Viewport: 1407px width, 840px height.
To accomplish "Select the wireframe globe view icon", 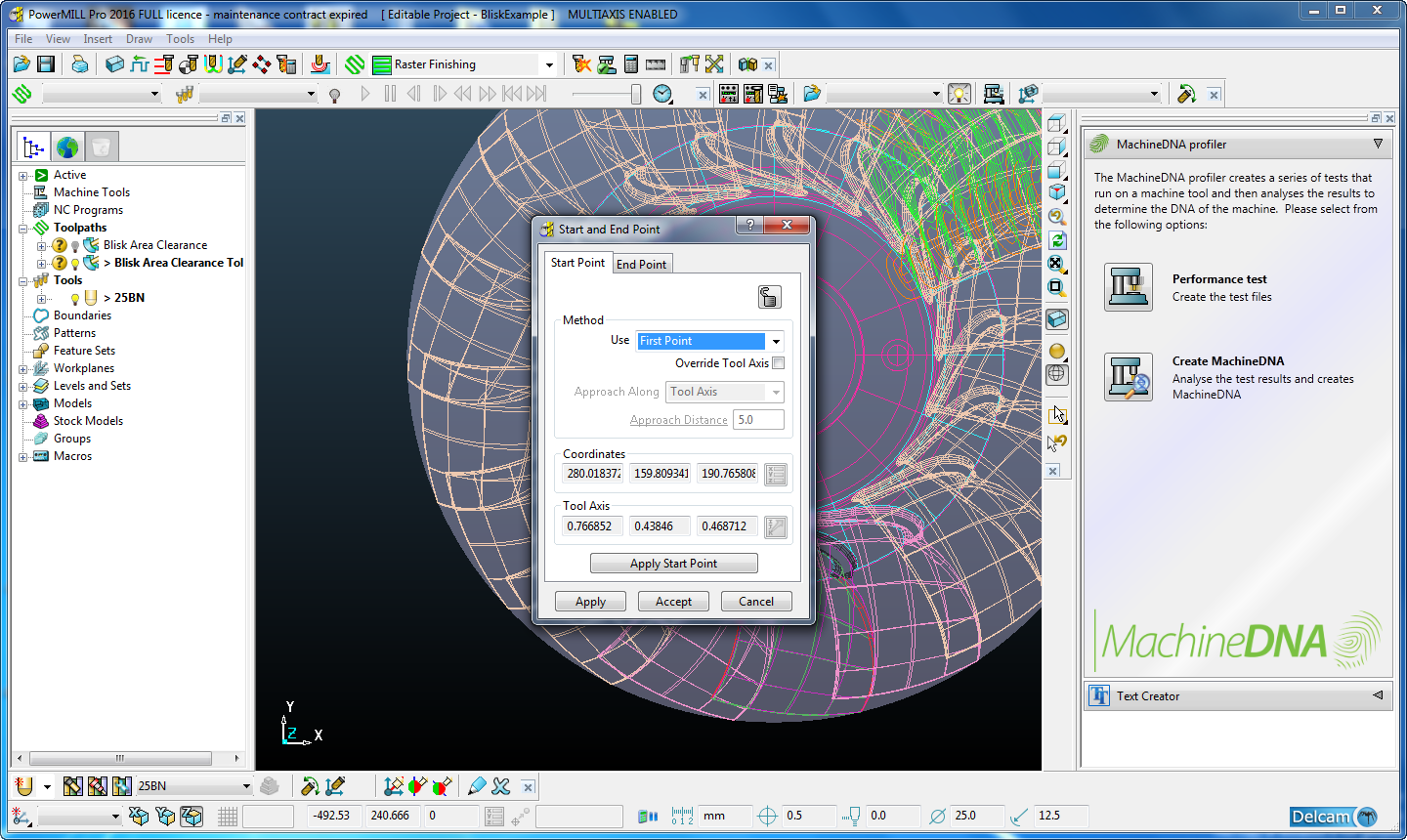I will click(x=1056, y=374).
